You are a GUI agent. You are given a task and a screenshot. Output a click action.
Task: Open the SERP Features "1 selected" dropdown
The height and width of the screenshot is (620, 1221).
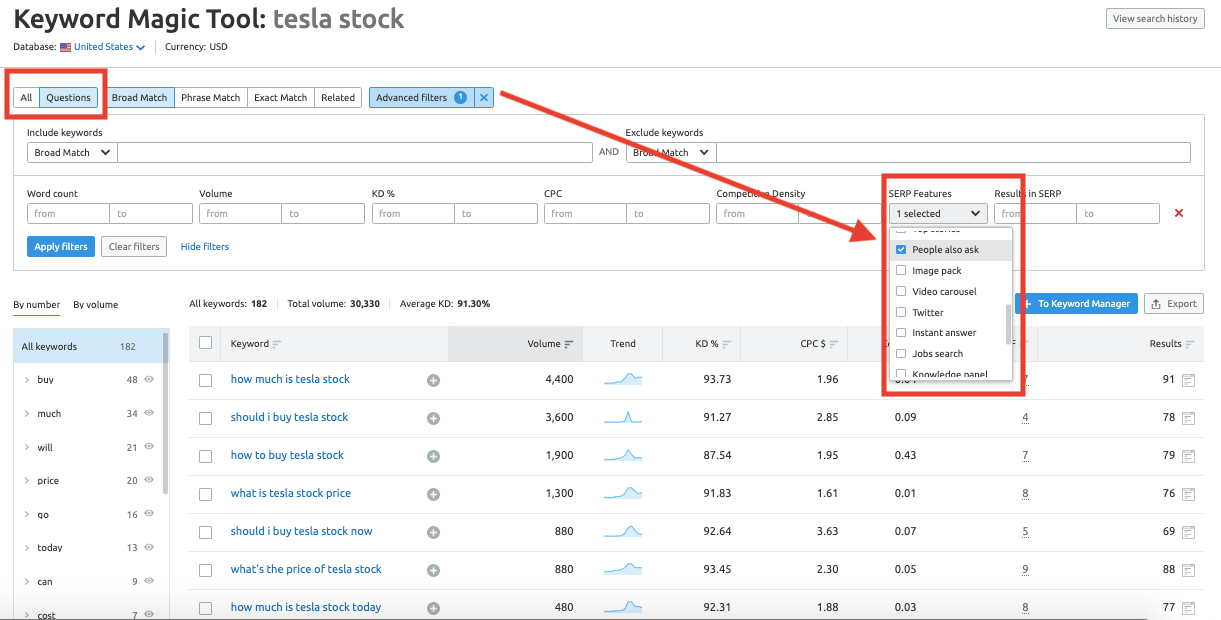click(937, 213)
